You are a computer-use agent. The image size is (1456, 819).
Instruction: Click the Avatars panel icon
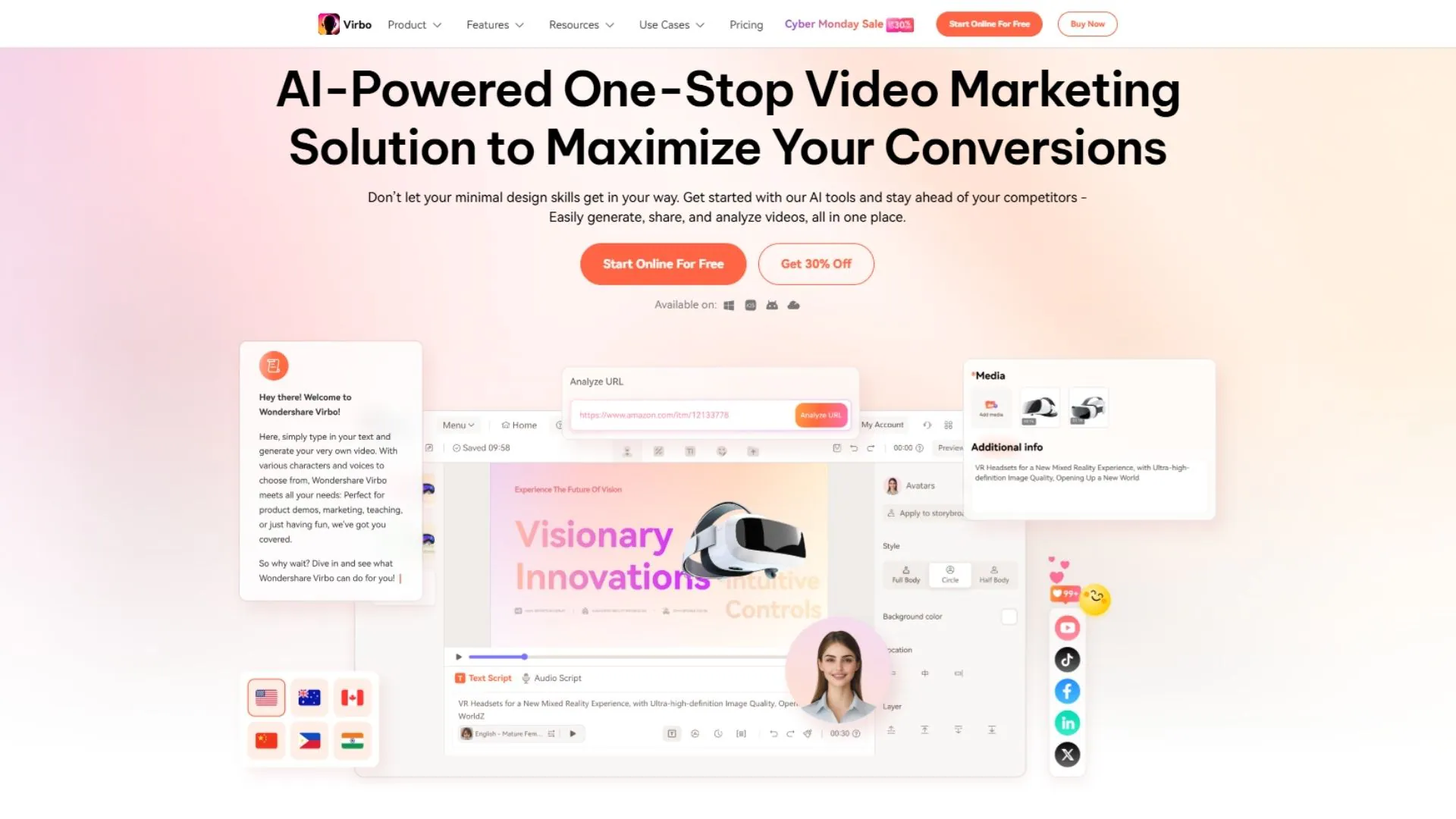891,485
